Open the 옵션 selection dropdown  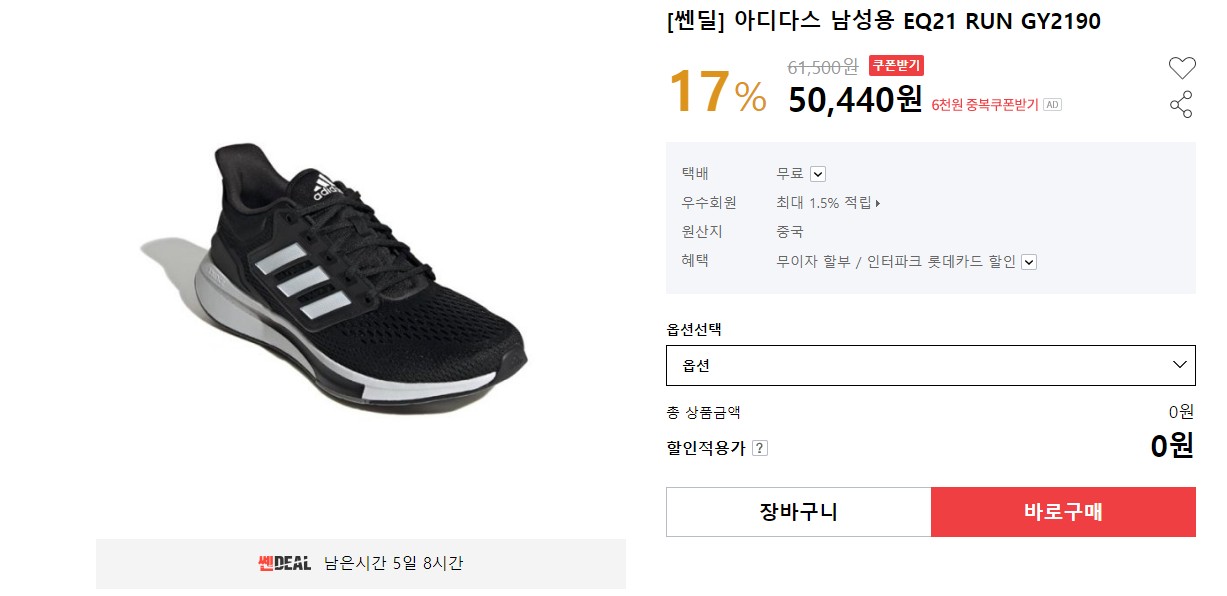[930, 365]
